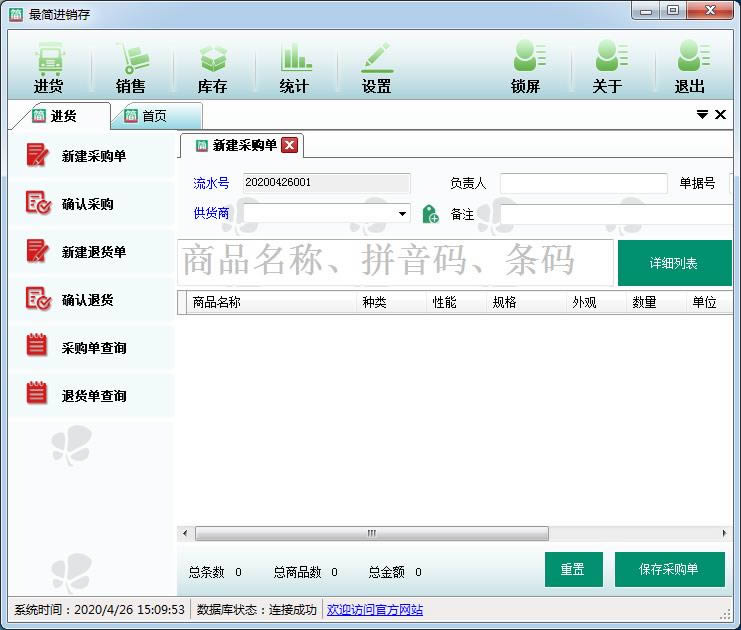The height and width of the screenshot is (630, 741).
Task: Open the 关于 about icon
Action: pos(608,68)
